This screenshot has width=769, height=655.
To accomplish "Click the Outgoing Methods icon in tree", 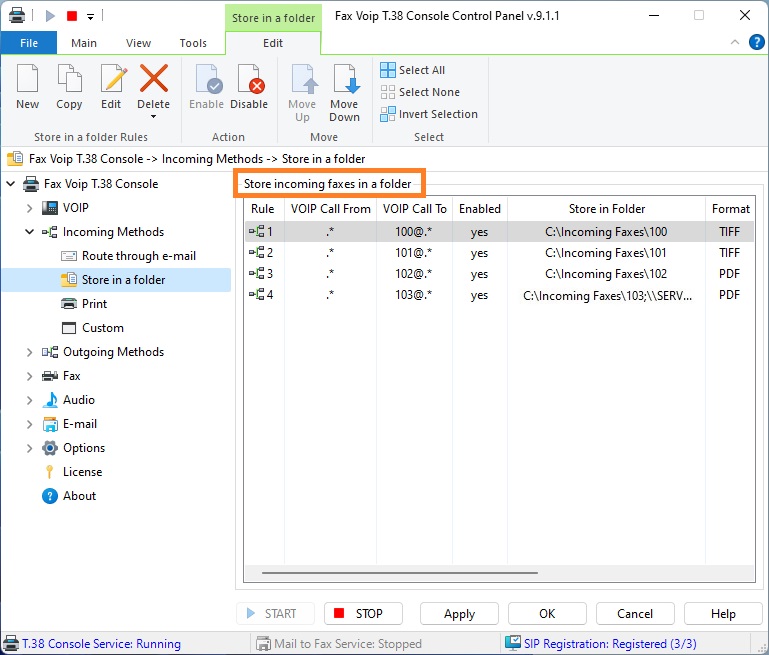I will (50, 352).
